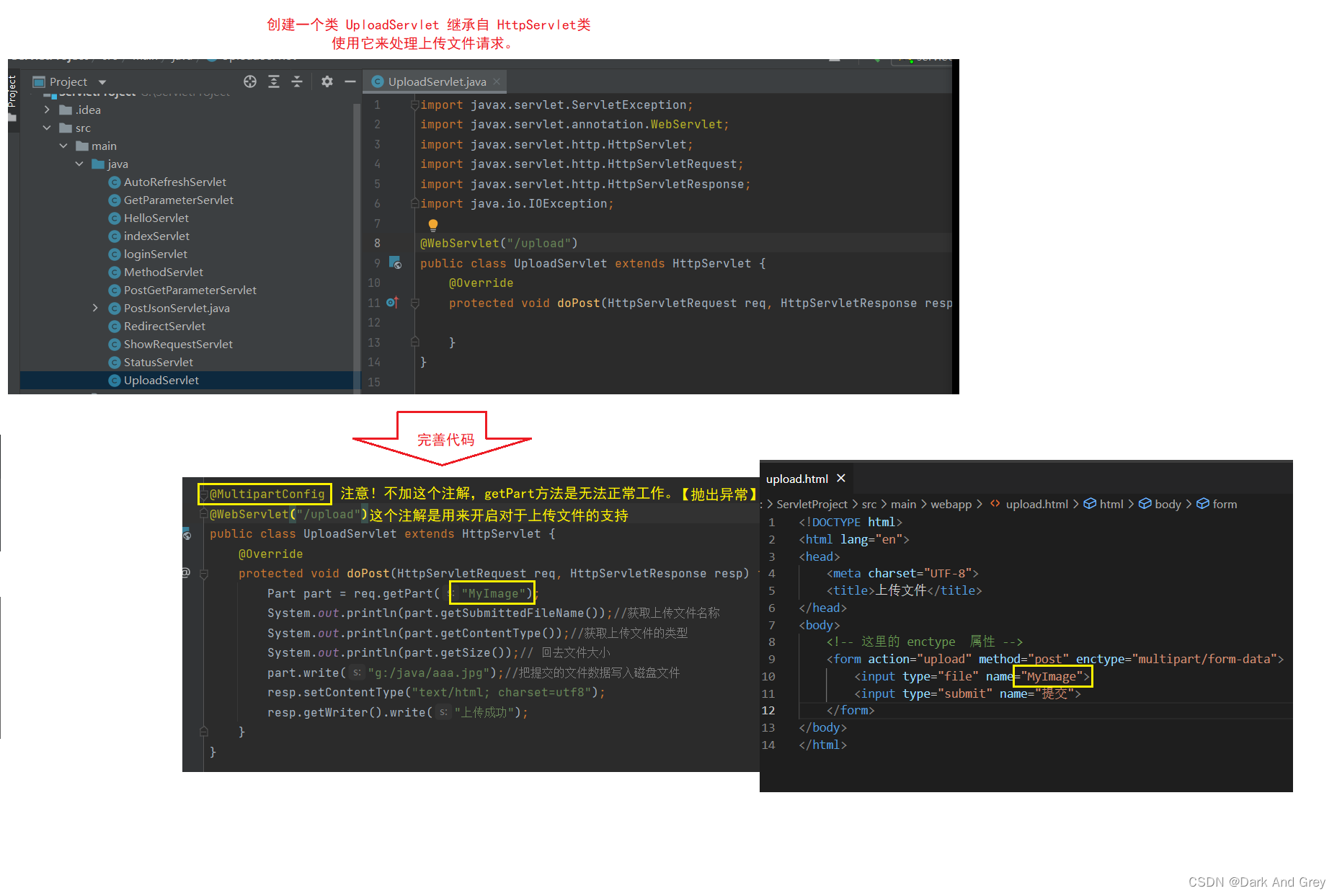Select ShowRequestServlet in project tree
The width and height of the screenshot is (1337, 896).
coord(178,344)
